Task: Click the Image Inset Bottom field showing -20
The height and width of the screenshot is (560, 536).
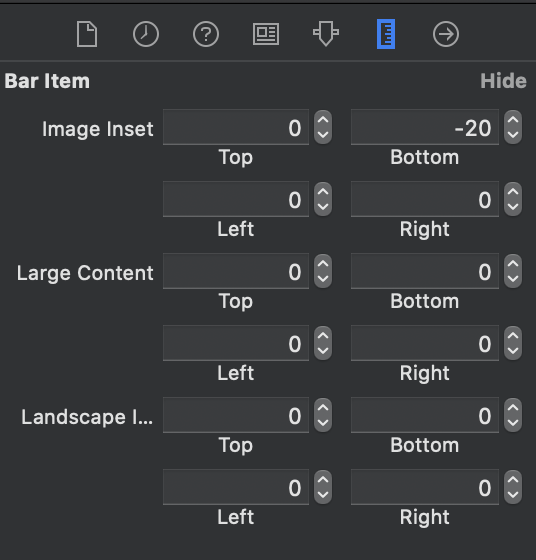Action: coord(425,128)
